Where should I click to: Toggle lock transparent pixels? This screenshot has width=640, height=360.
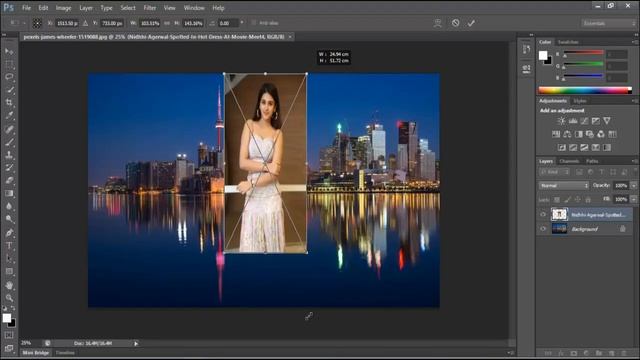point(557,200)
